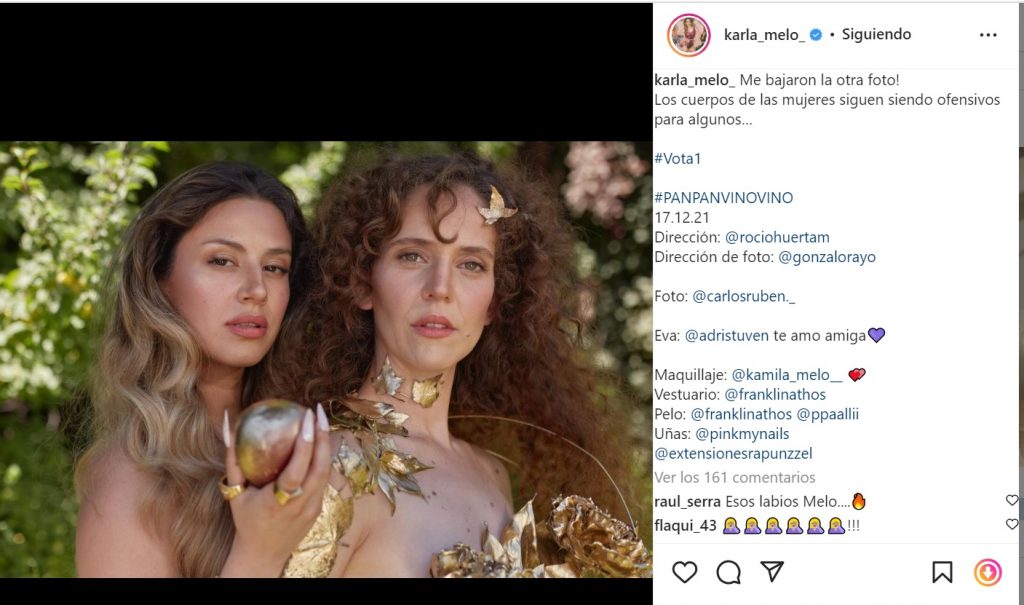The width and height of the screenshot is (1024, 605).
Task: Share post via paper plane icon
Action: coord(772,572)
